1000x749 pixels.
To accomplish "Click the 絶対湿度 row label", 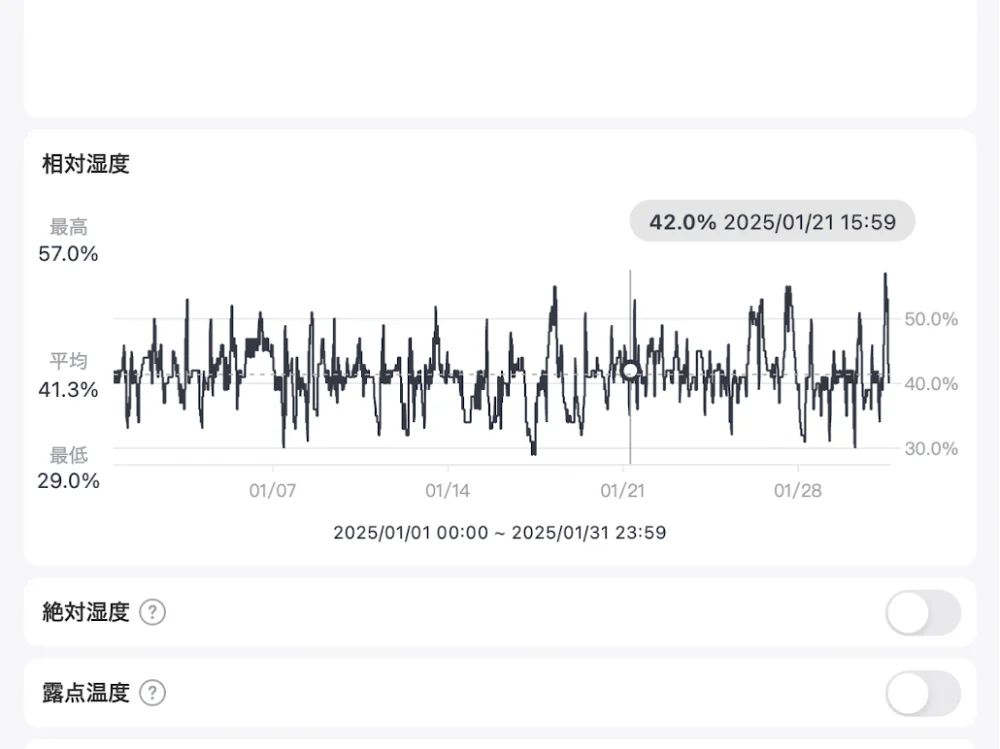I will coord(86,612).
